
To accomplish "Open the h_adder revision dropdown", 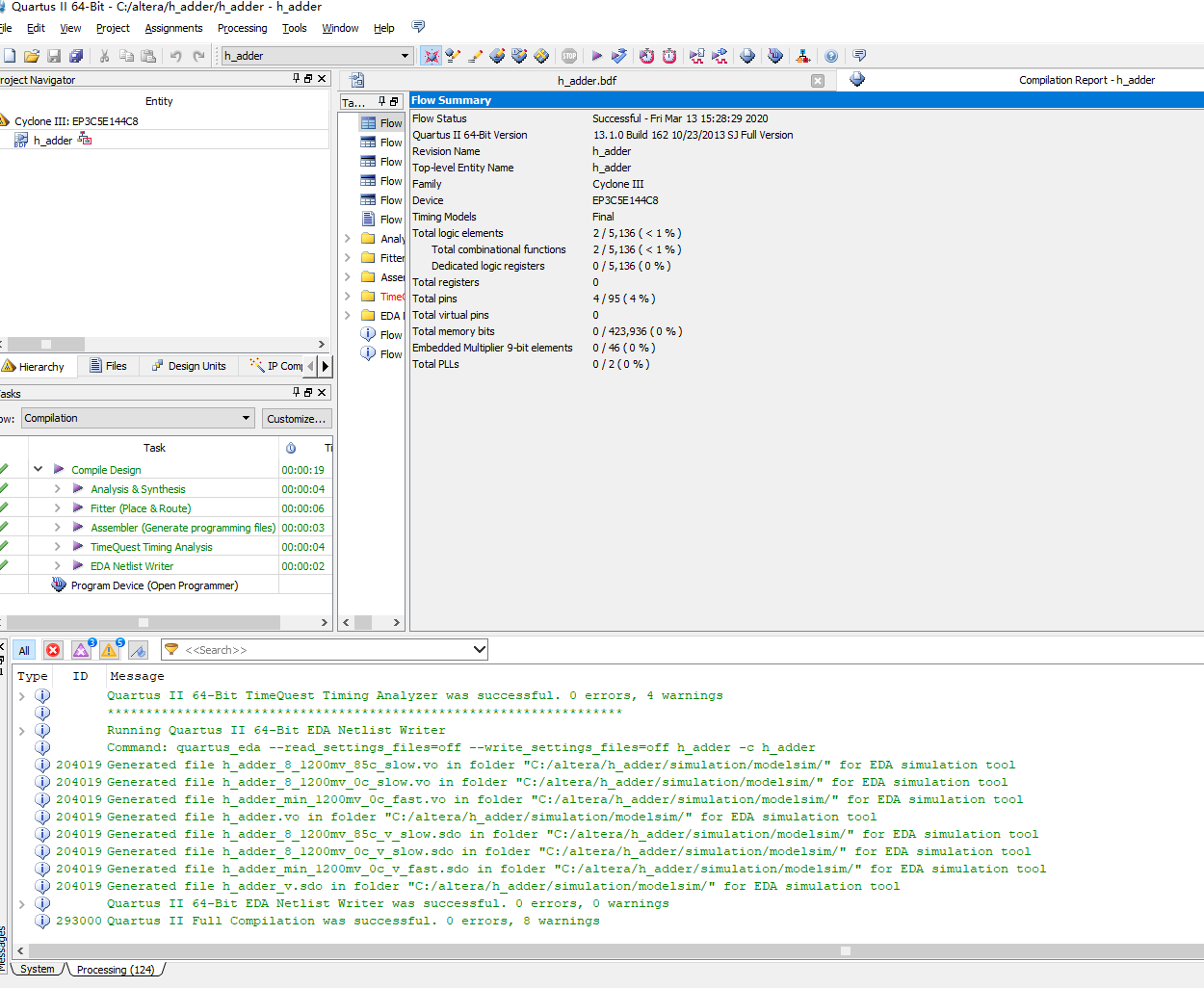I will pyautogui.click(x=405, y=56).
